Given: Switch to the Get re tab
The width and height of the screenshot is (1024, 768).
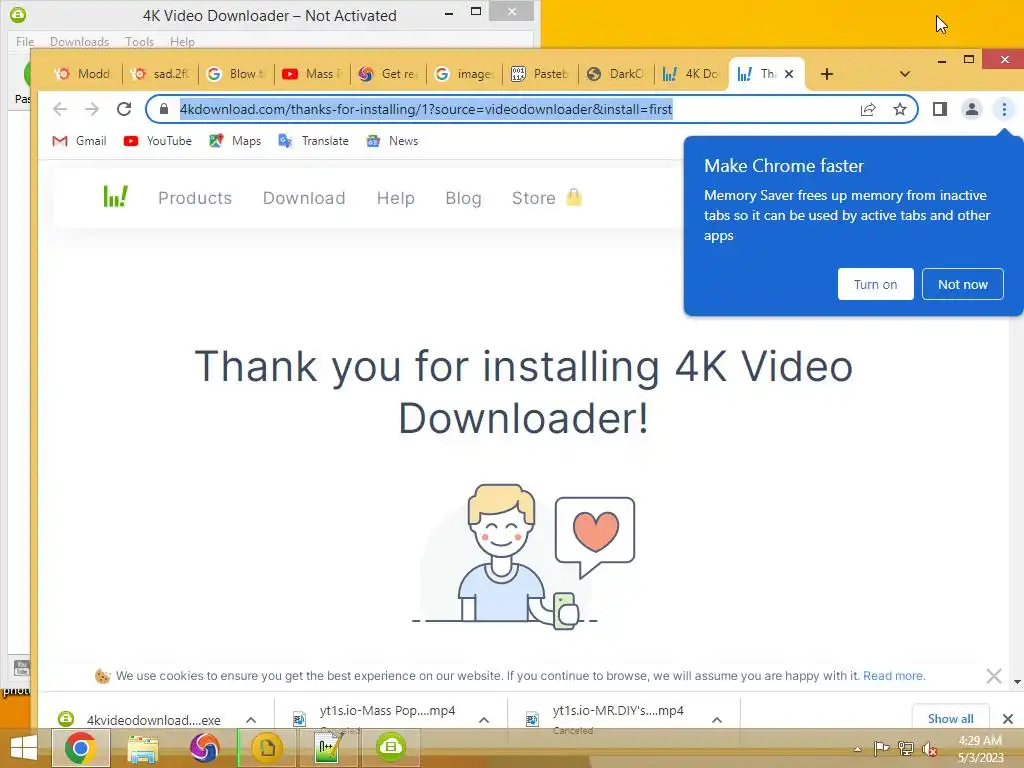Looking at the screenshot, I should (x=389, y=74).
